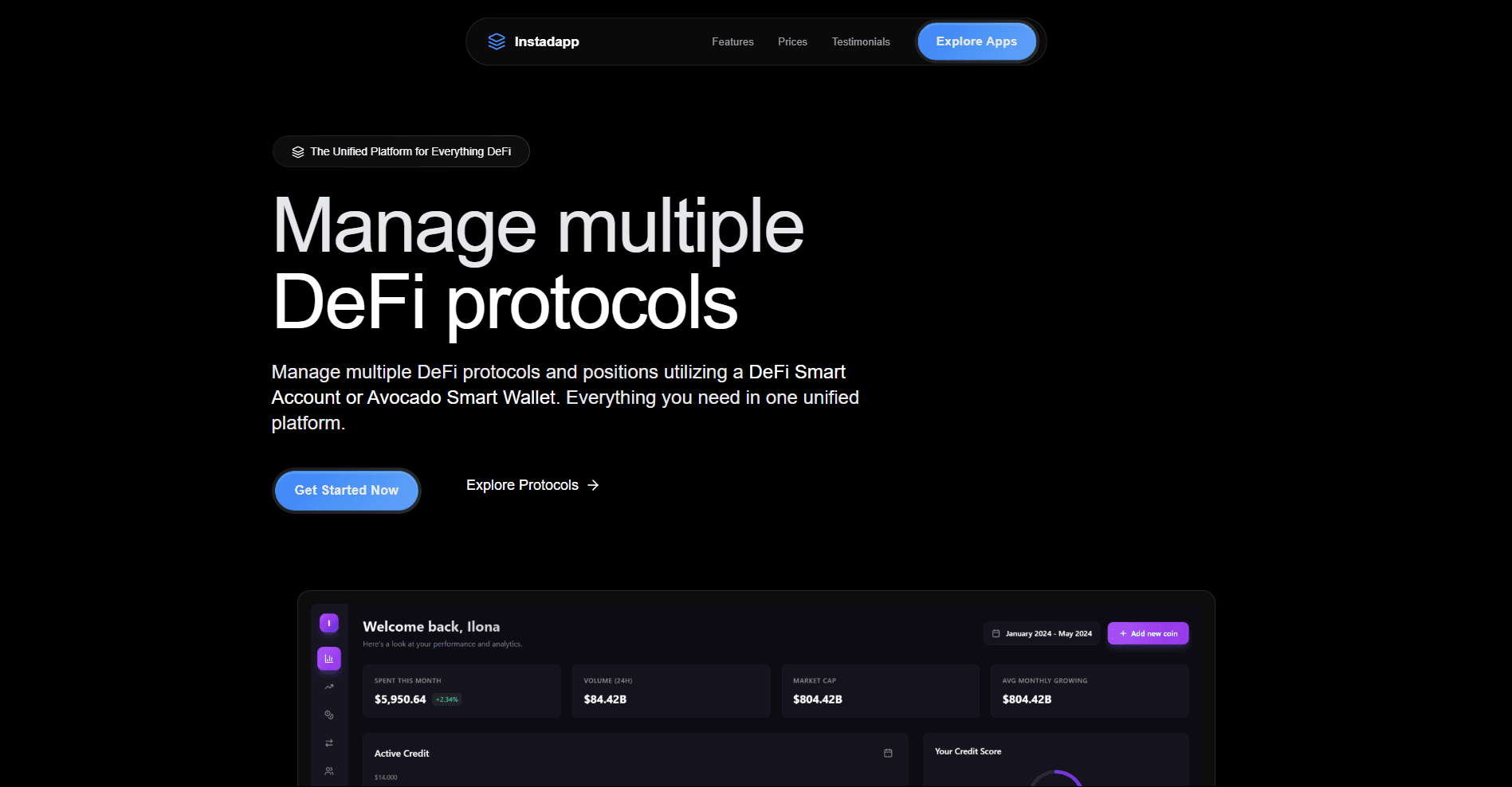Click the MARKET CAP label
The image size is (1512, 787).
(x=815, y=681)
